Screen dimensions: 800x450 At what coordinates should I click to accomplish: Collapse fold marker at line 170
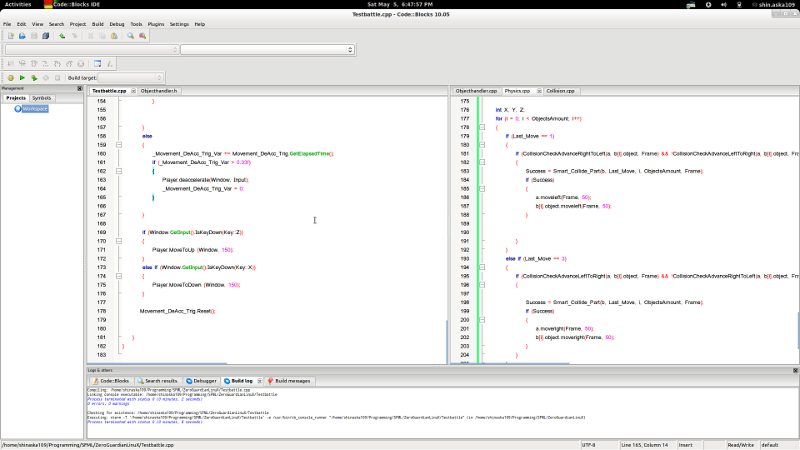pyautogui.click(x=119, y=241)
